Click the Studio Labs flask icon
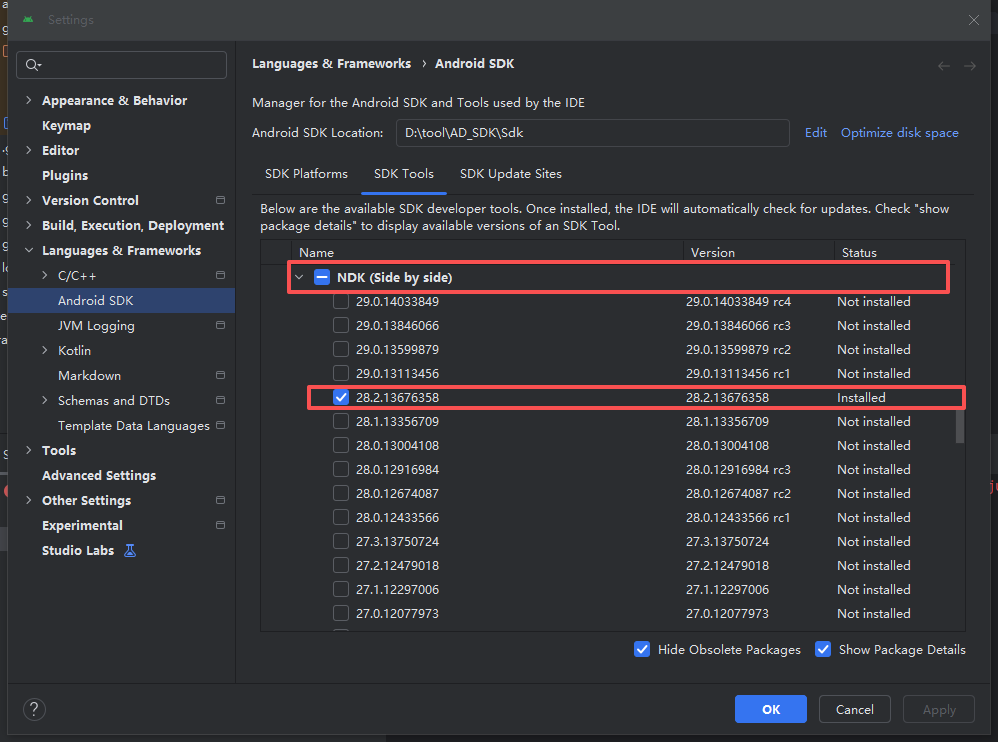The image size is (998, 742). point(130,550)
